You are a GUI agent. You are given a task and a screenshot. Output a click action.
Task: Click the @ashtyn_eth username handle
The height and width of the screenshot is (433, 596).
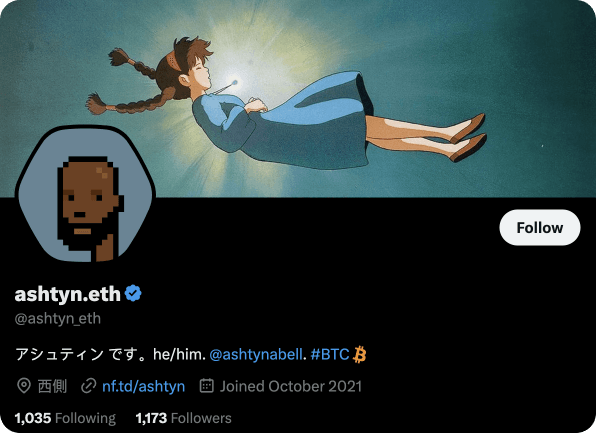point(58,319)
